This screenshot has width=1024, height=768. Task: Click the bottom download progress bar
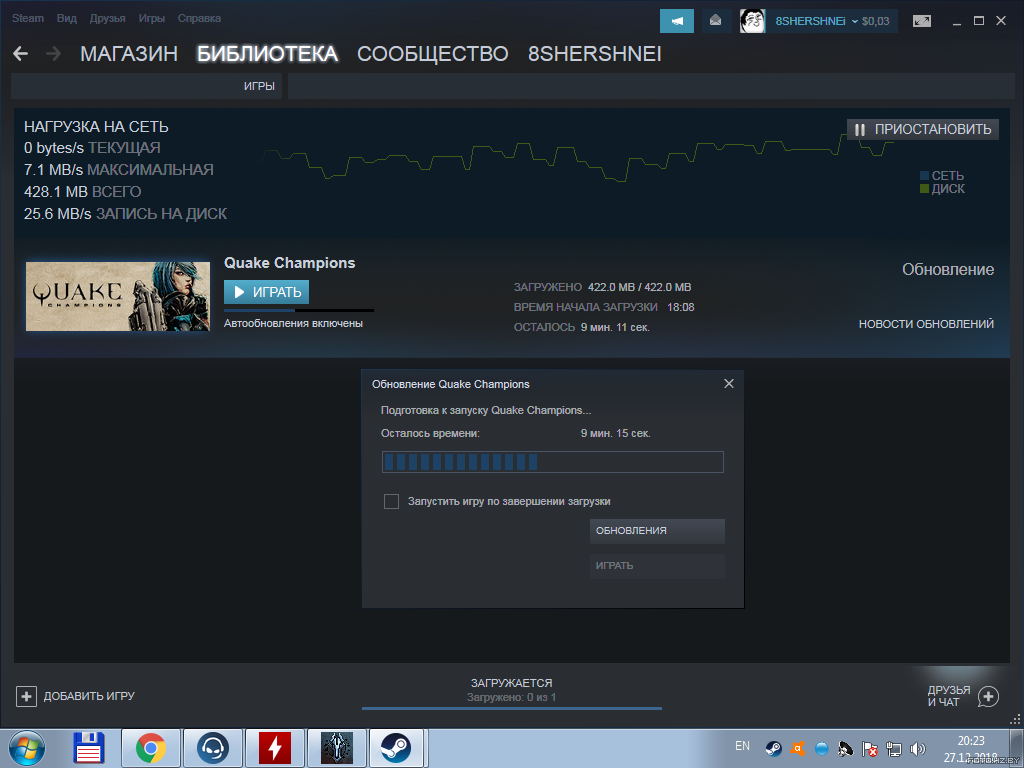point(512,708)
